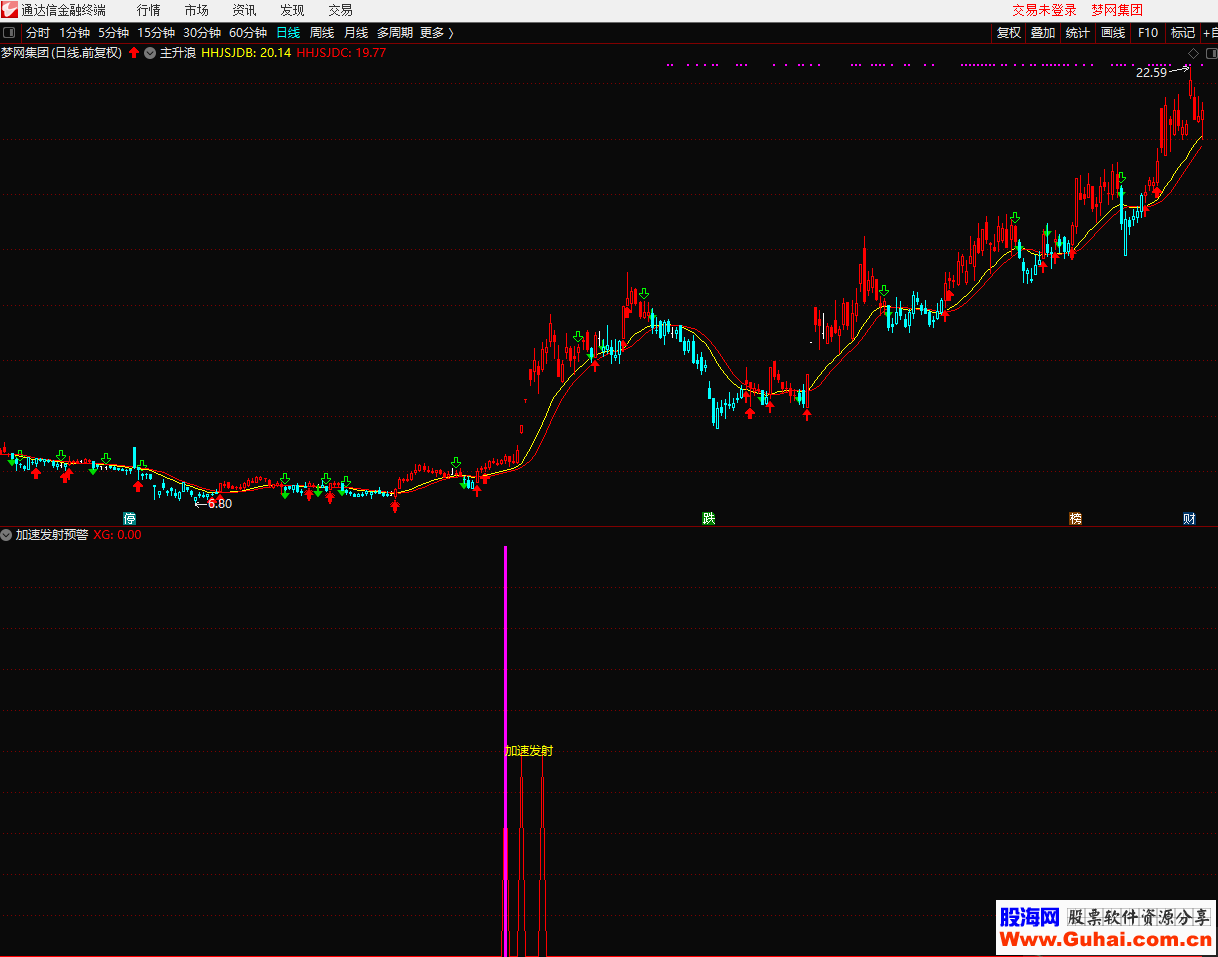Click the HHJSJDC: 19.77 indicator value
Viewport: 1218px width, 957px height.
pyautogui.click(x=341, y=53)
